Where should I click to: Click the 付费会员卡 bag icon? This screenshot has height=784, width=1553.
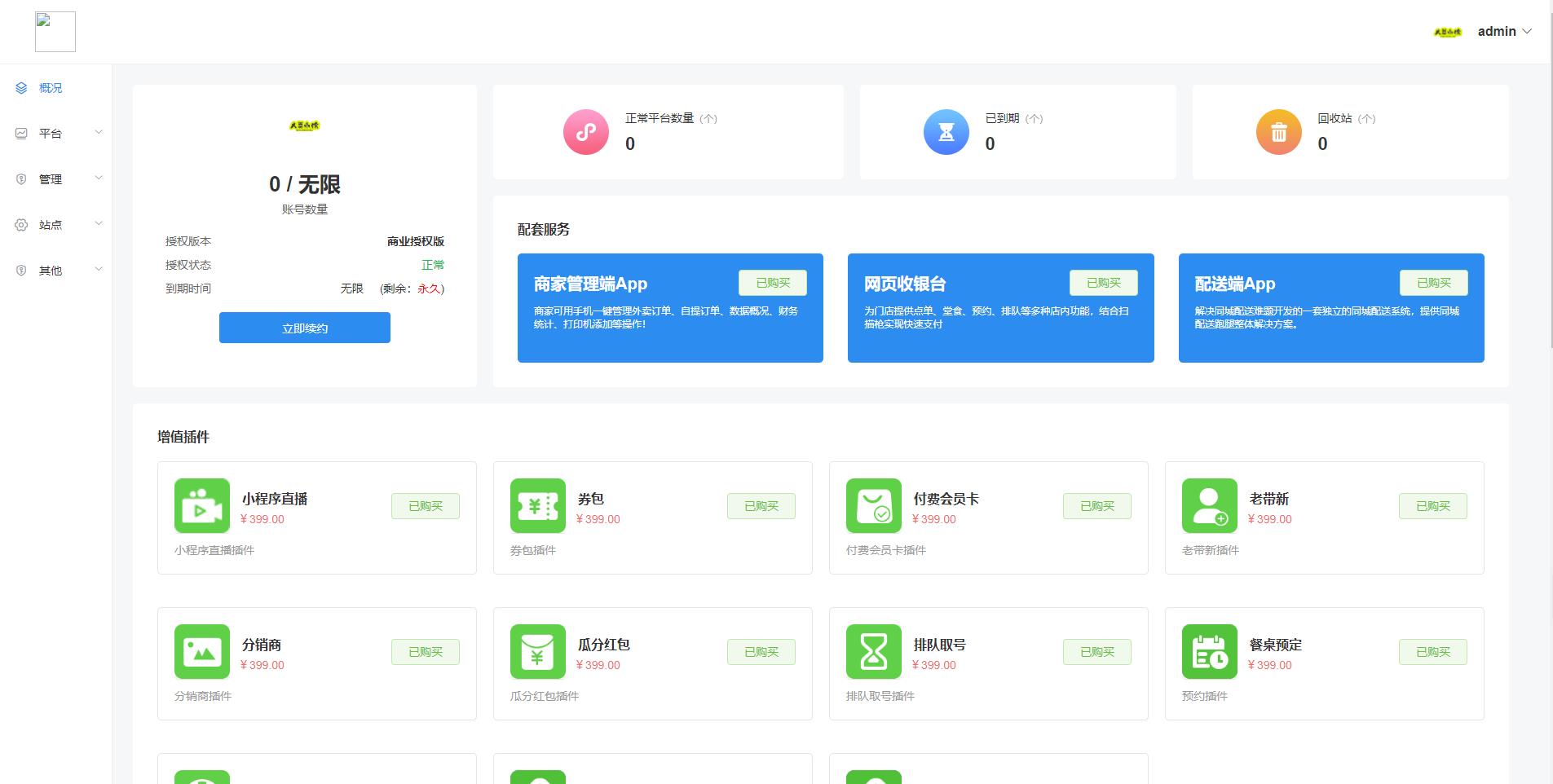(x=874, y=506)
